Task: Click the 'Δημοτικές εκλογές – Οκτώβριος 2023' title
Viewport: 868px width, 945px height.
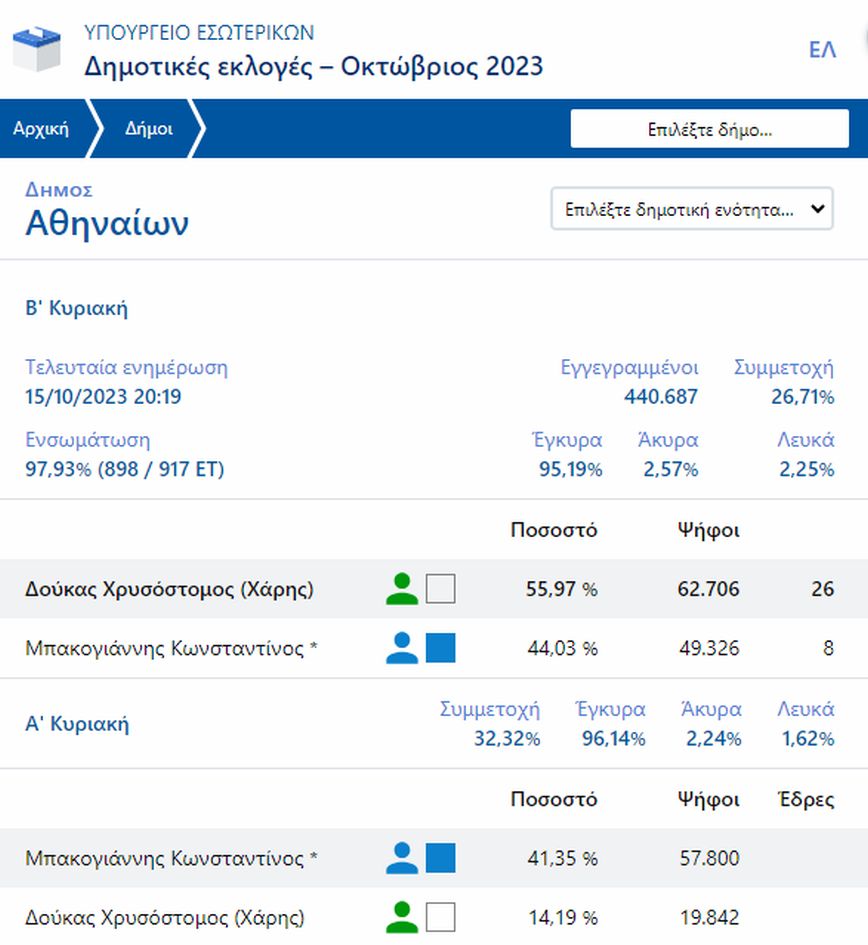Action: (x=314, y=67)
